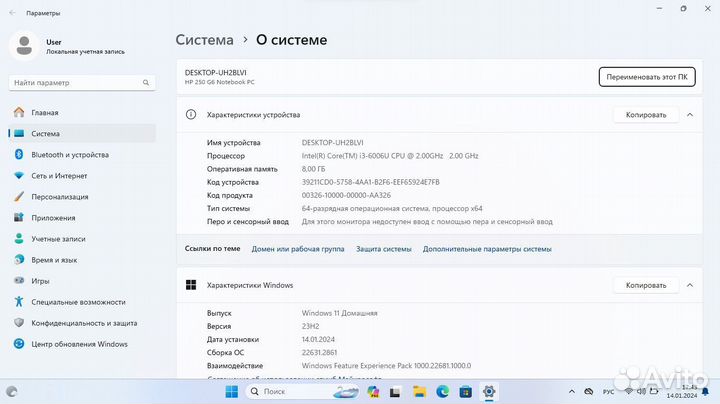The image size is (720, 404).
Task: Click Переименовать этот ПК button
Action: click(x=647, y=77)
